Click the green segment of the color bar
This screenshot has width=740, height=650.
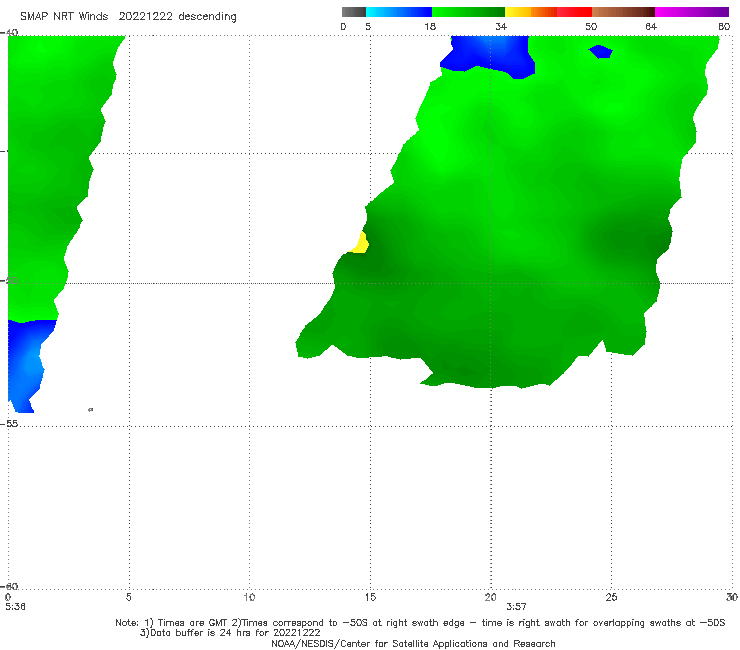[468, 12]
